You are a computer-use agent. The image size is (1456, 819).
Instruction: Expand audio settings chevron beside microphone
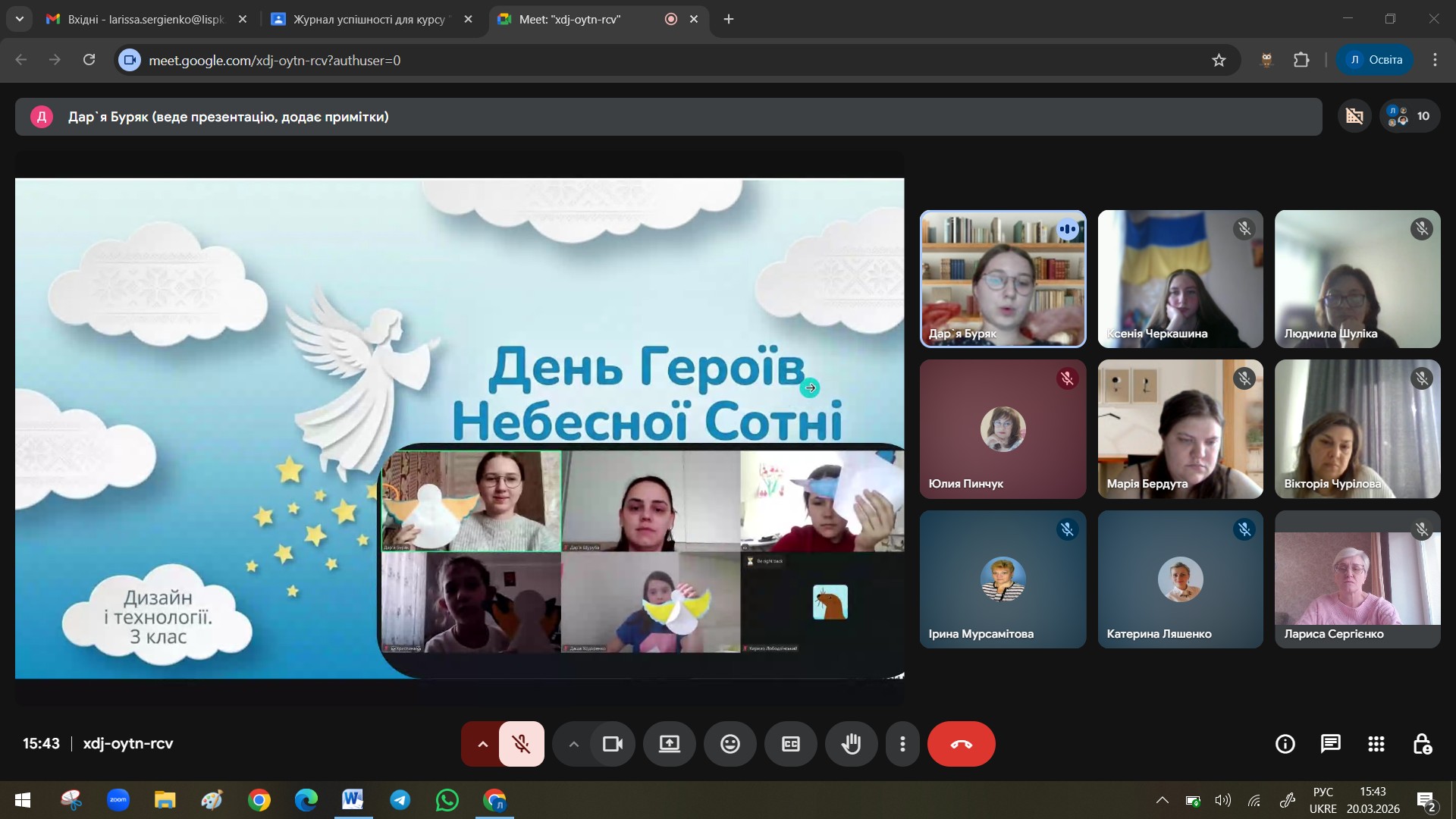click(x=482, y=744)
